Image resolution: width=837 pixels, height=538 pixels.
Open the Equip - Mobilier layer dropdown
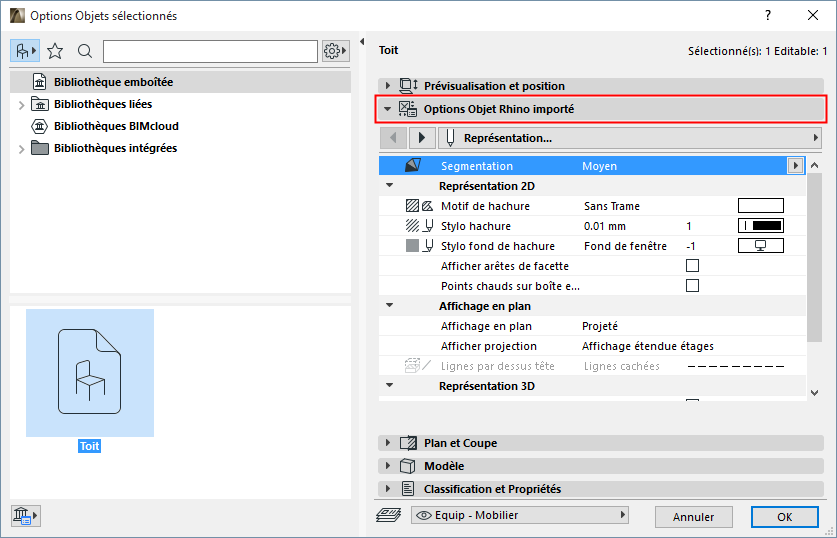coord(519,515)
